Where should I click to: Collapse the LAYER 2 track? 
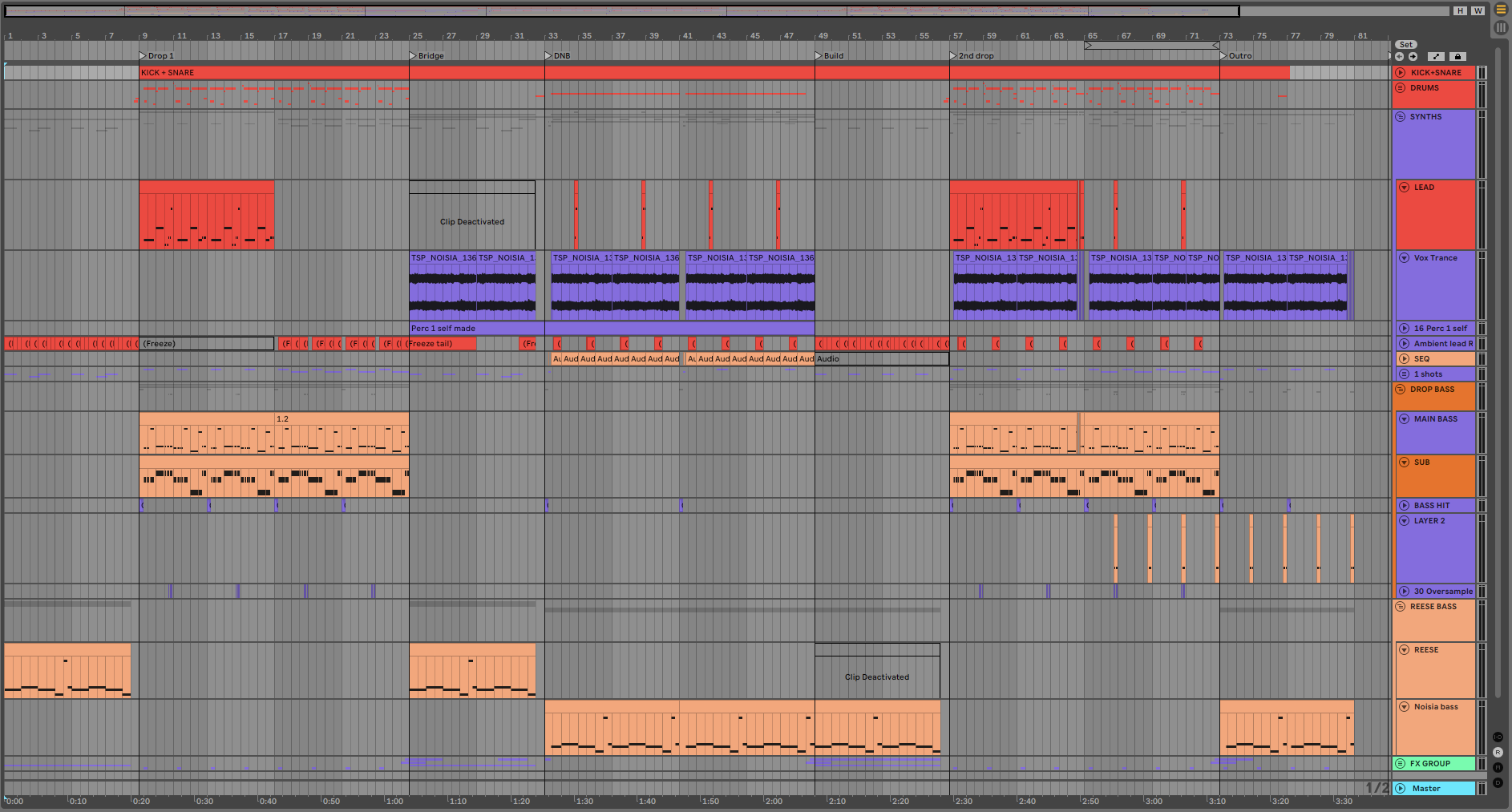(x=1404, y=520)
